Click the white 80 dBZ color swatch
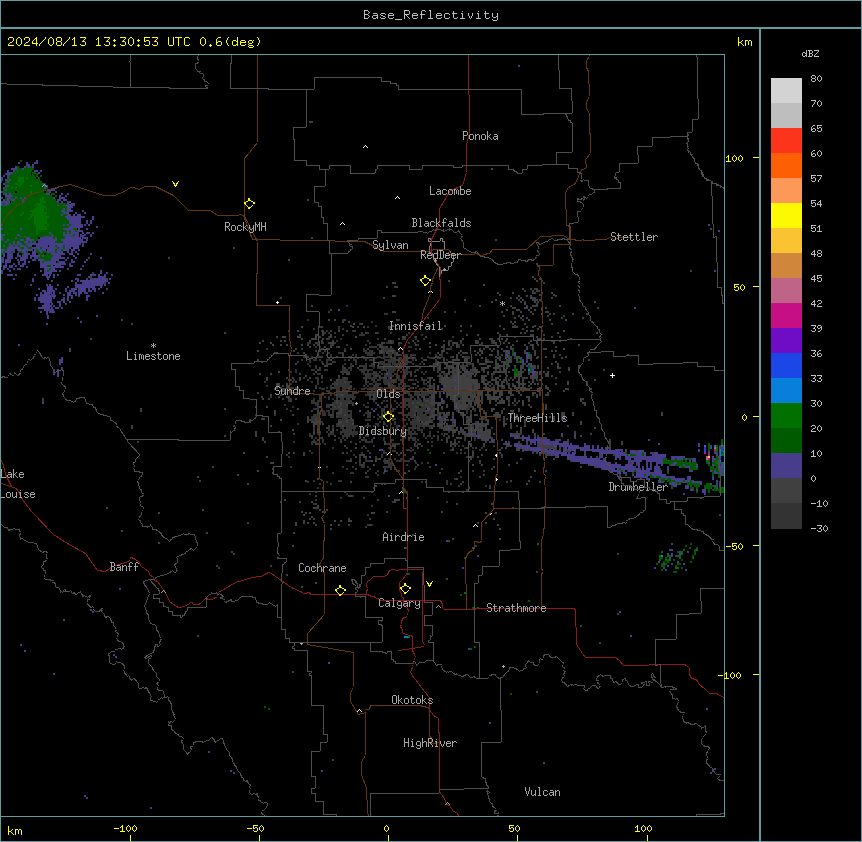 (x=786, y=91)
